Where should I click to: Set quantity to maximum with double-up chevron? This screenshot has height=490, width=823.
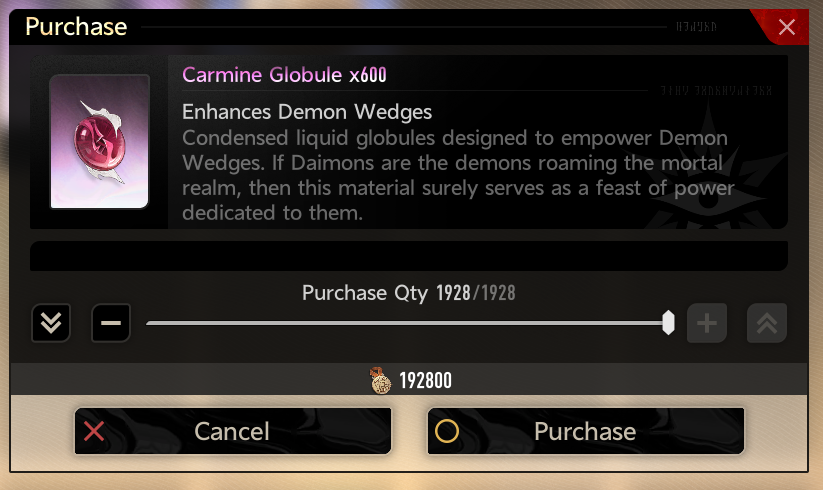point(766,323)
